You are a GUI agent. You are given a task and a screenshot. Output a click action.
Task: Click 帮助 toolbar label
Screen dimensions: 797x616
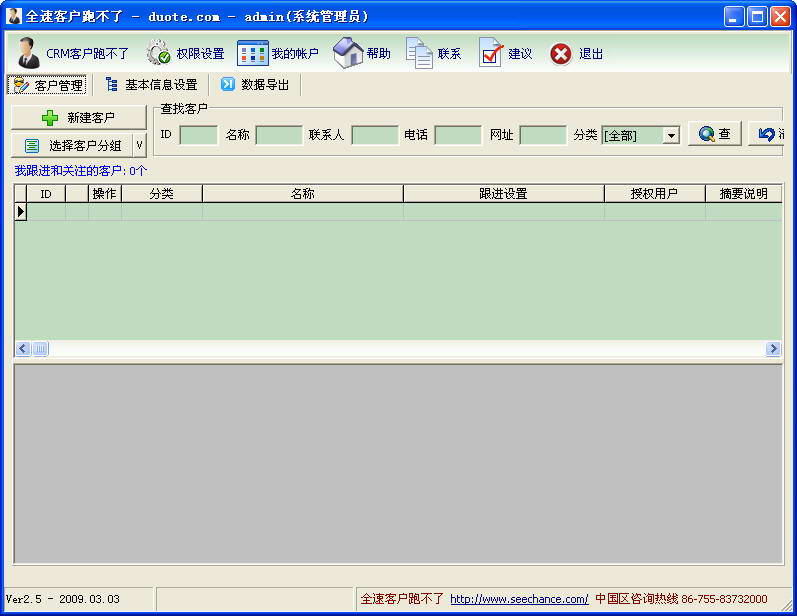[379, 54]
